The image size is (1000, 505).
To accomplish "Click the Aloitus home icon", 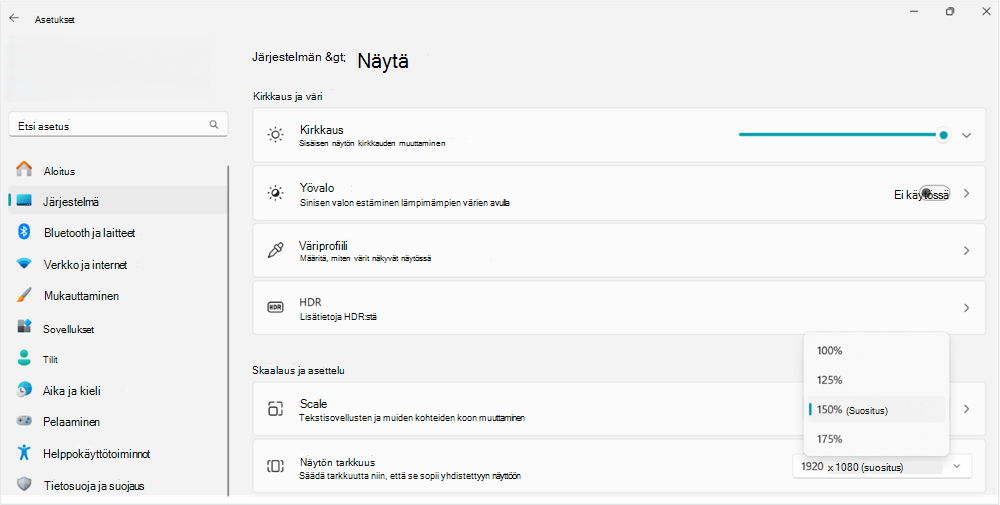I will (x=24, y=170).
